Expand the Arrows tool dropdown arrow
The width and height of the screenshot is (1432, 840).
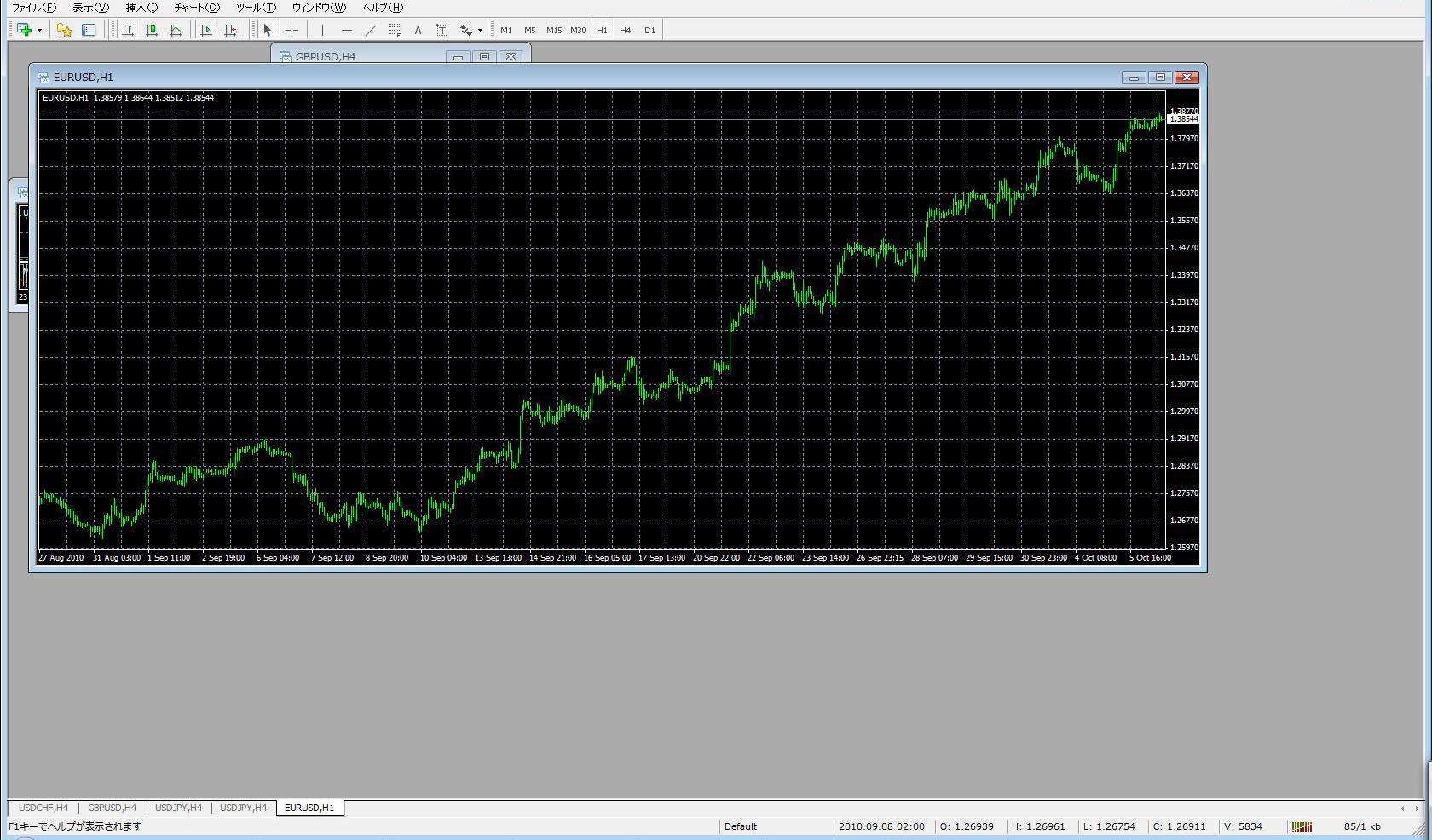pos(480,30)
